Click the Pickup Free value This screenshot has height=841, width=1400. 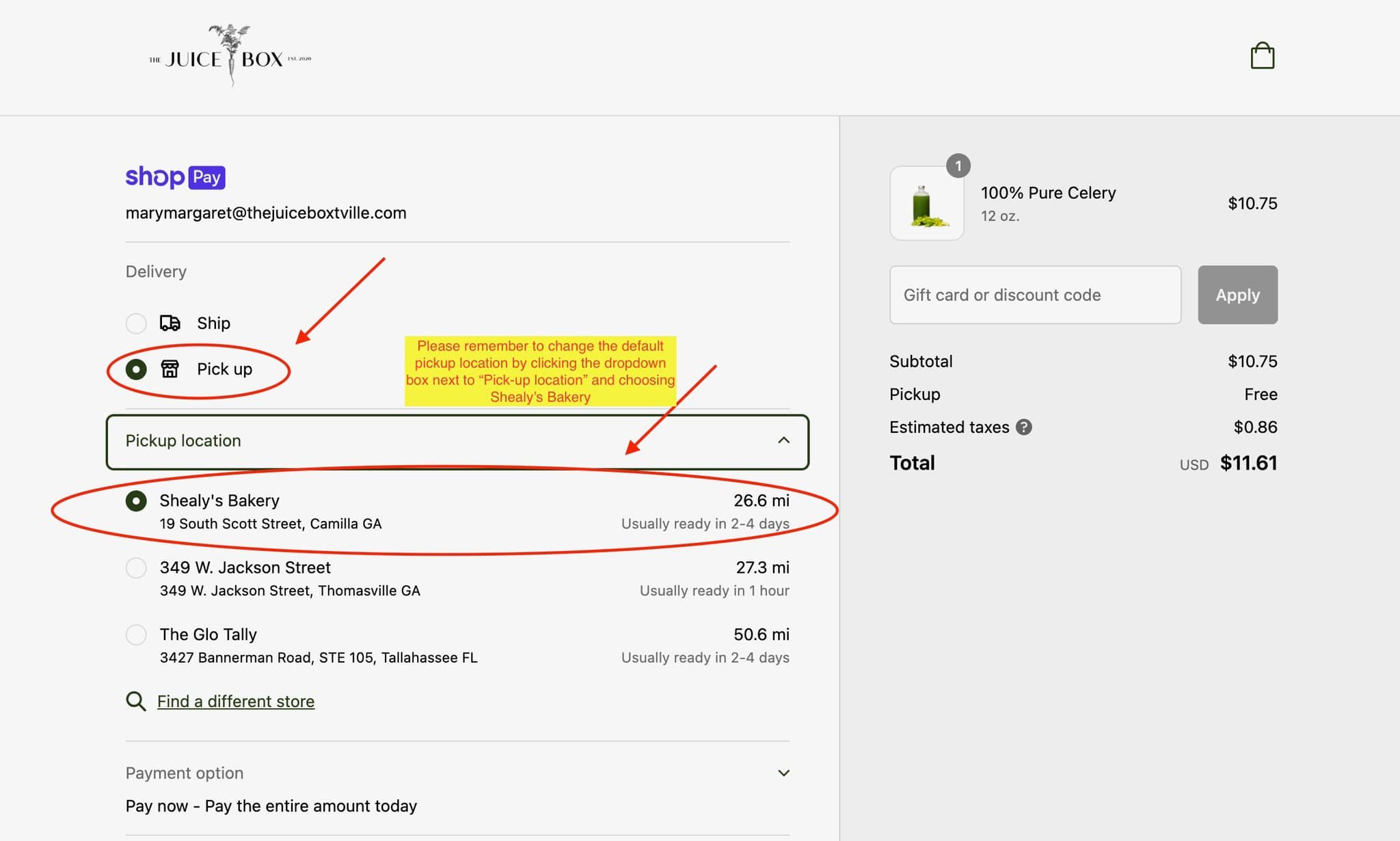(1261, 395)
